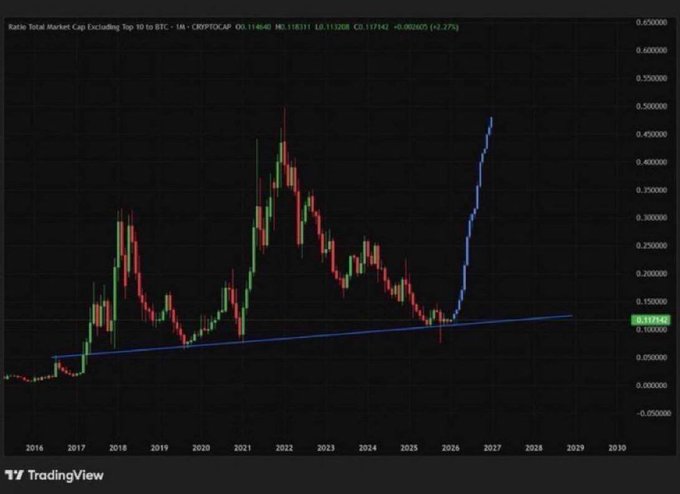
Task: Click price axis label 0.150000
Action: pyautogui.click(x=651, y=301)
